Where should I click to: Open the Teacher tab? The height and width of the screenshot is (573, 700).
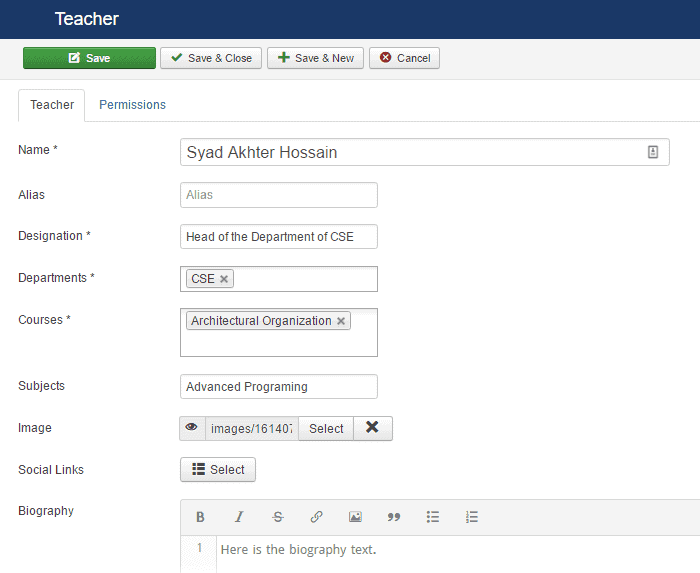click(52, 105)
